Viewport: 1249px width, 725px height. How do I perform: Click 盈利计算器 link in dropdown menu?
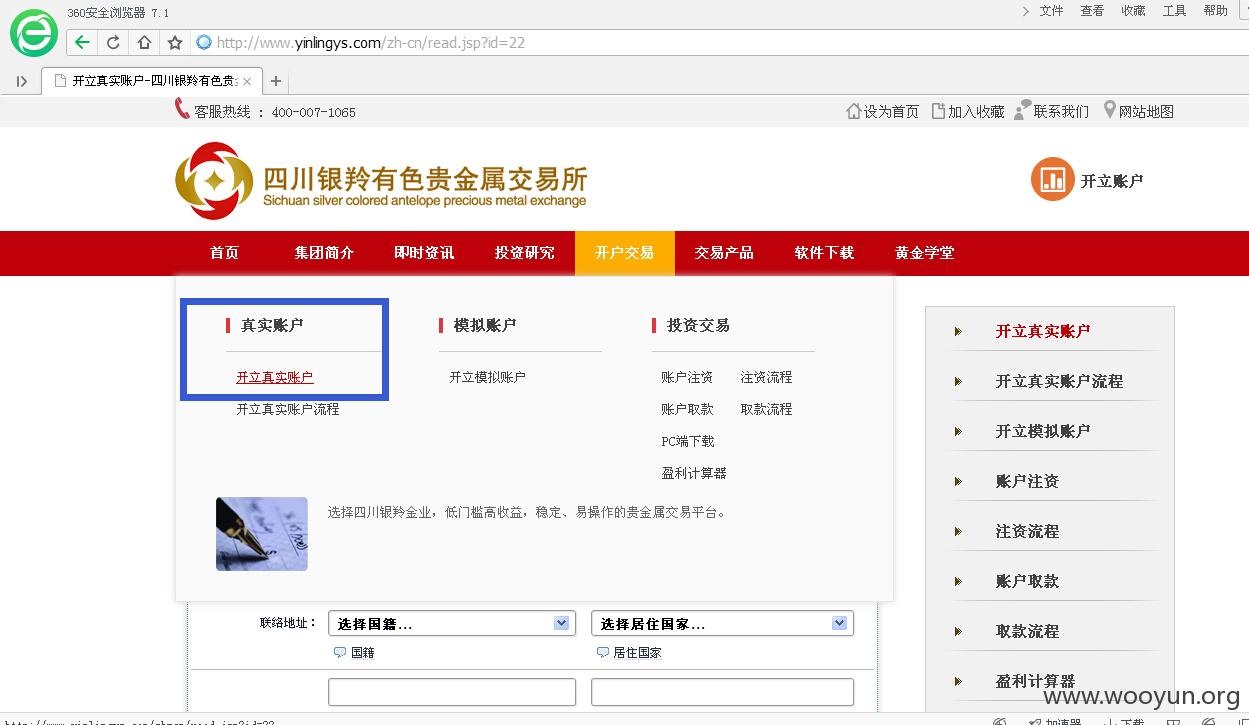[x=694, y=473]
